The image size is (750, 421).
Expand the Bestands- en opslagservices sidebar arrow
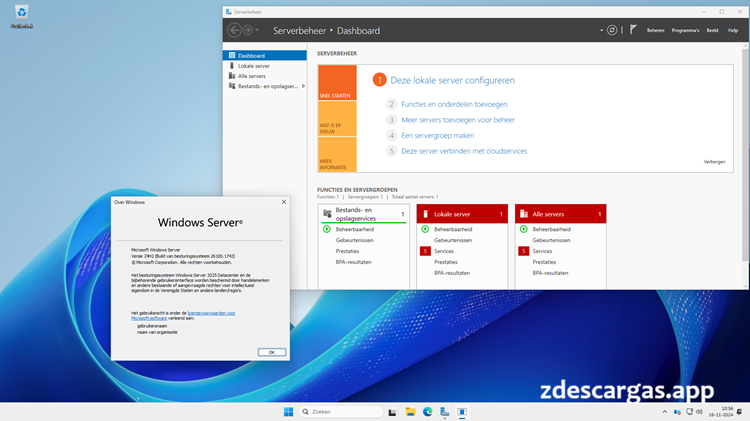pyautogui.click(x=303, y=86)
